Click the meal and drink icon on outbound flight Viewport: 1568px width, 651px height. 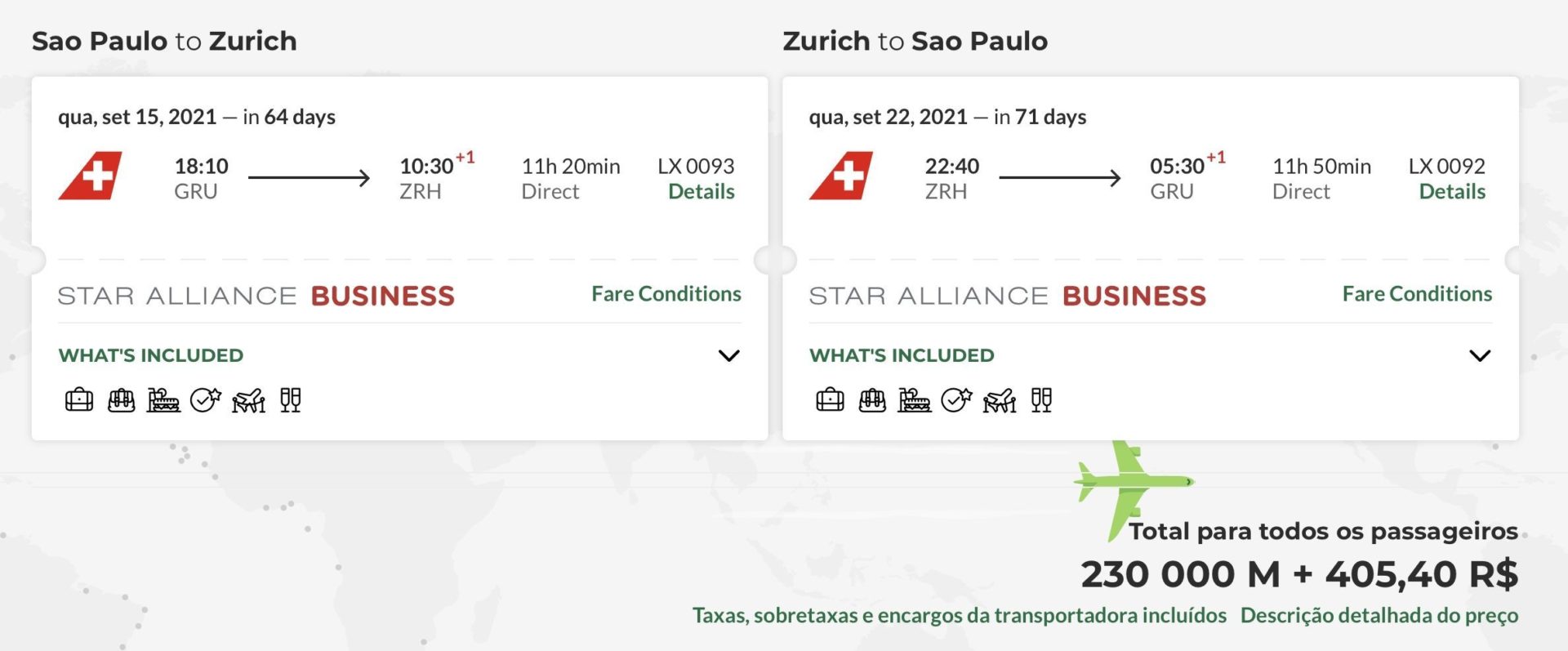pos(163,400)
